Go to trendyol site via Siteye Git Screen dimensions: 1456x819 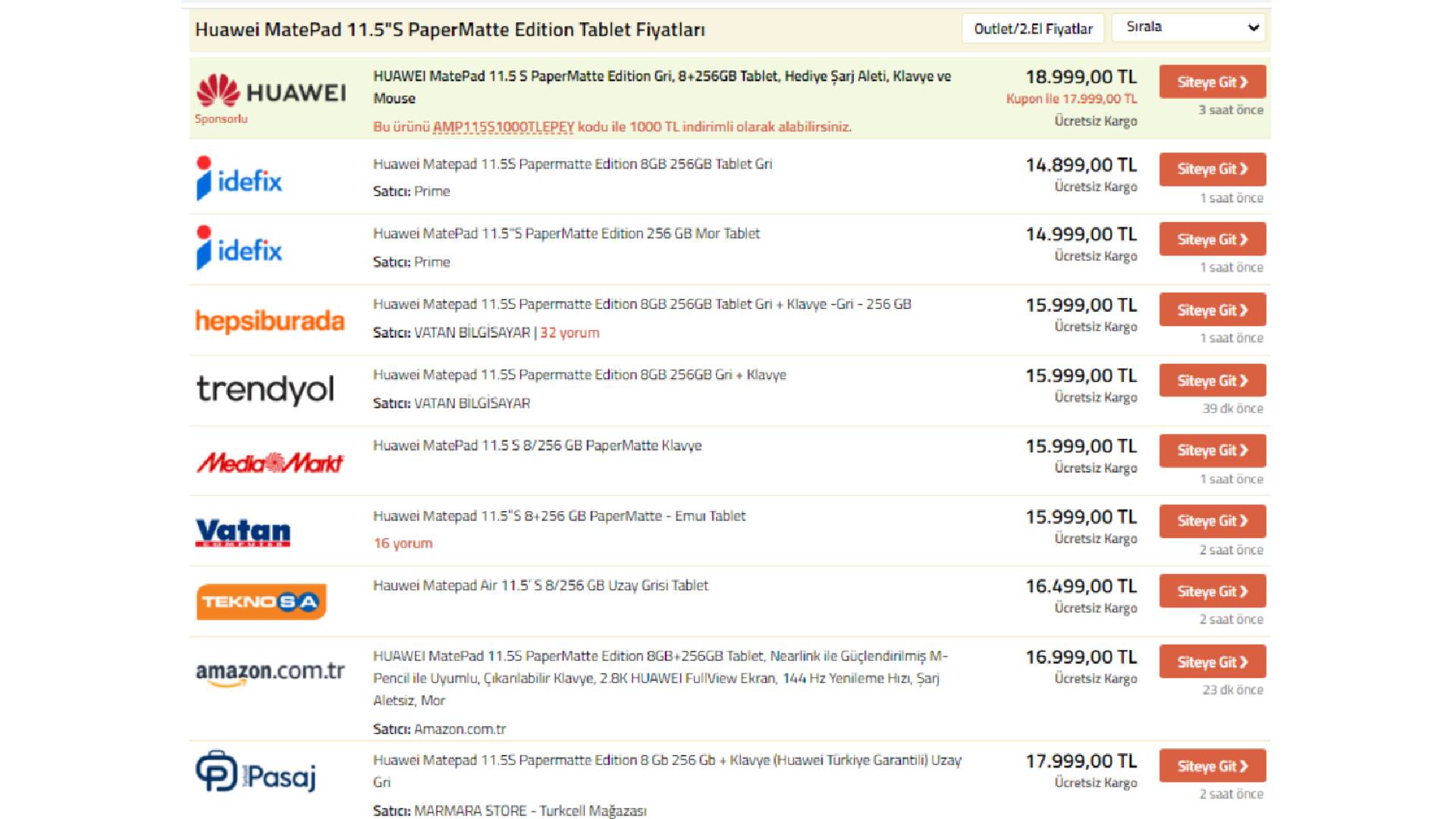coord(1212,380)
